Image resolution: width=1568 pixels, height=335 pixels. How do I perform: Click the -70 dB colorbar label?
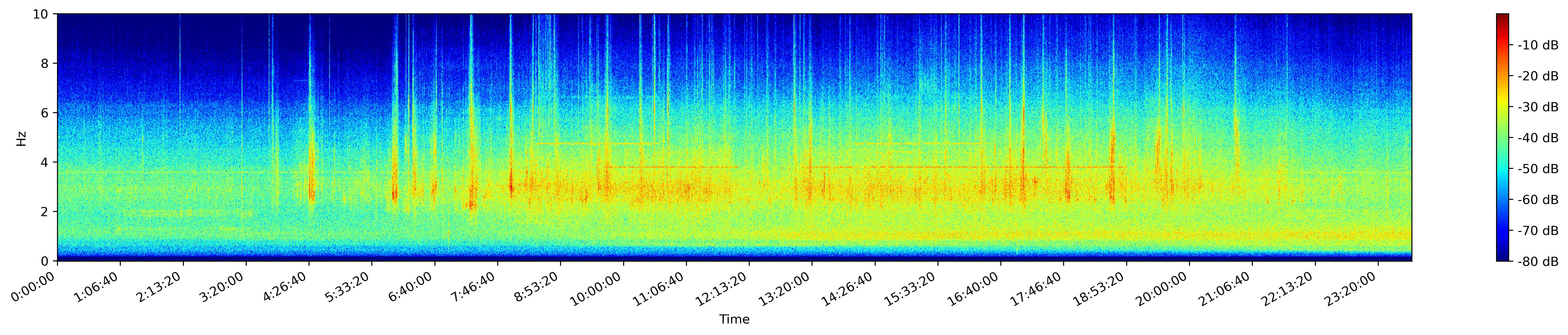tap(1538, 231)
